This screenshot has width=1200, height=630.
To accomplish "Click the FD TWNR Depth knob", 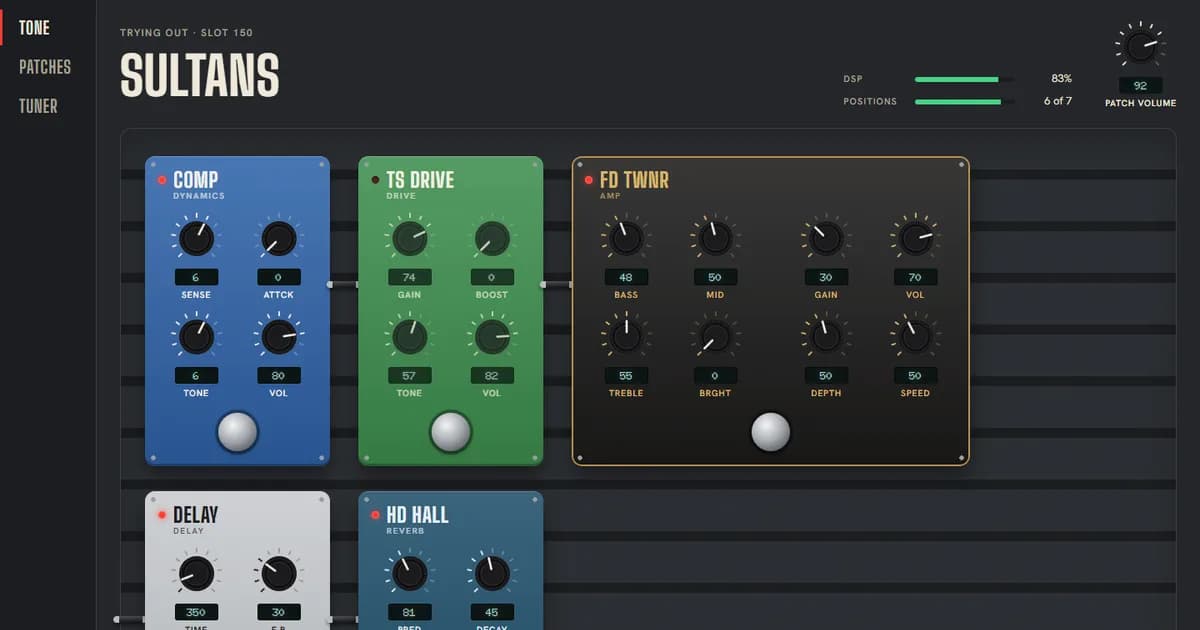I will (x=826, y=336).
